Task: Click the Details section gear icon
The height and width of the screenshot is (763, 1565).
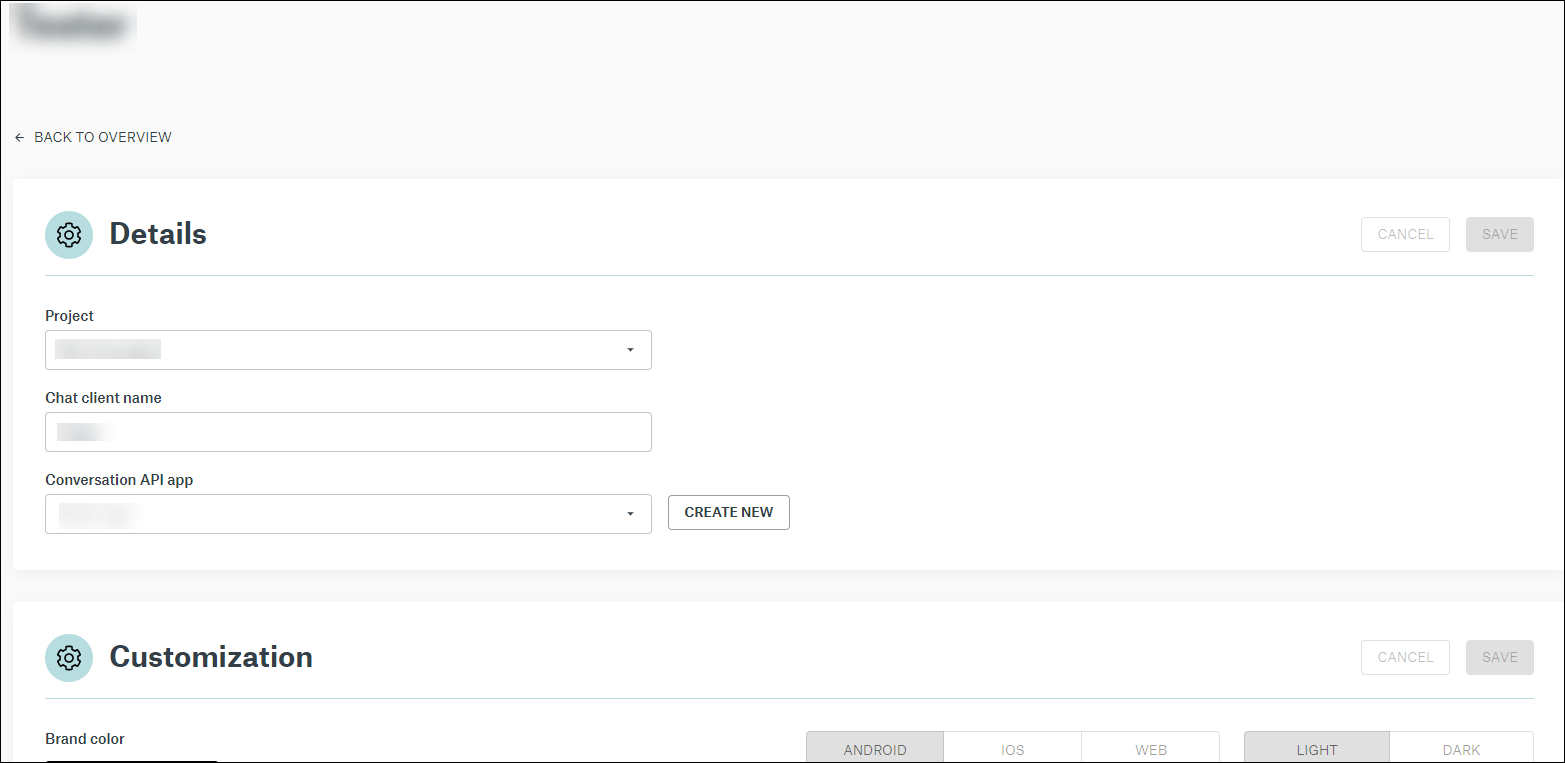Action: click(69, 234)
